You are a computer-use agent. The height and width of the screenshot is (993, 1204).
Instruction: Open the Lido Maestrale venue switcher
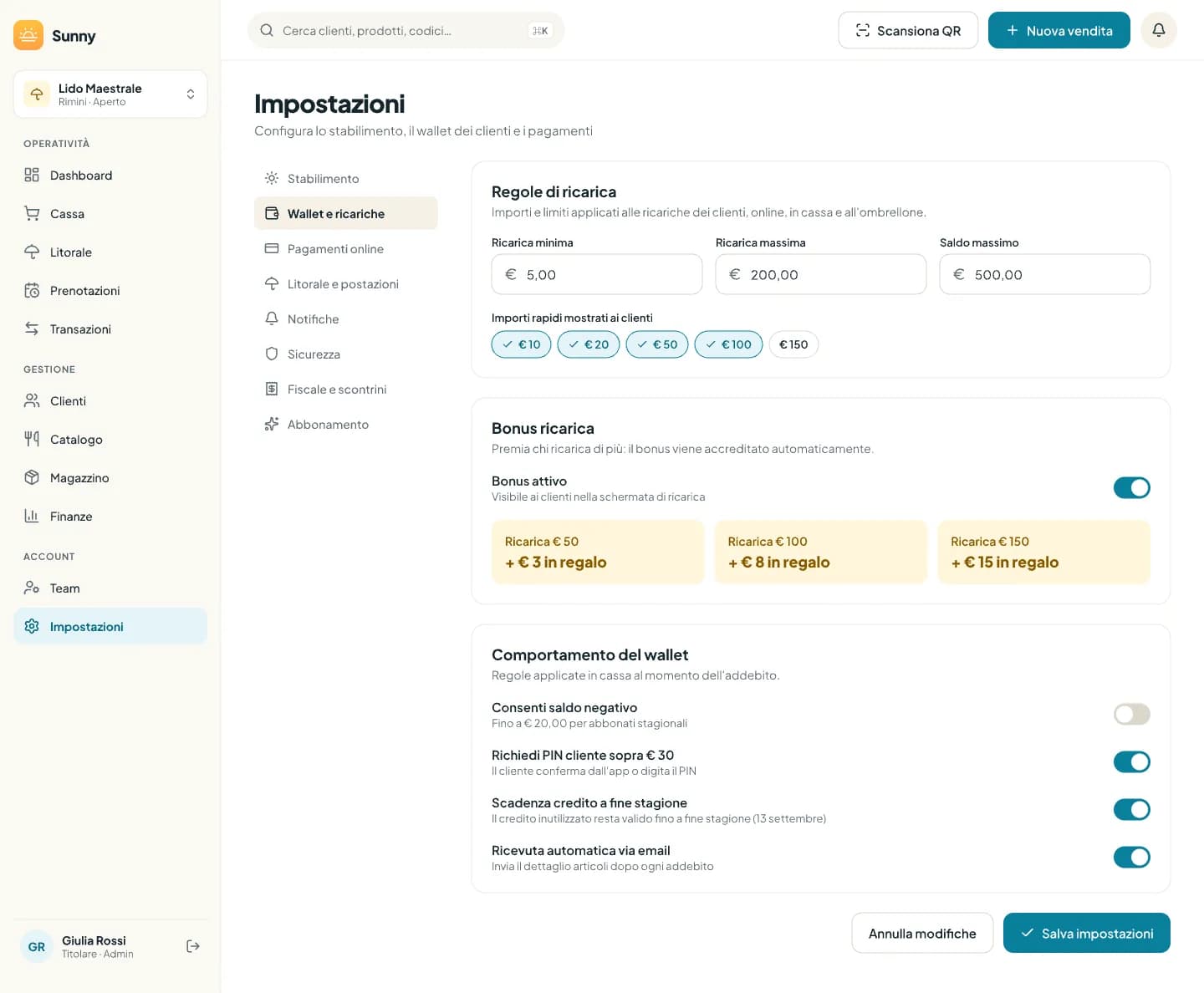coord(110,94)
